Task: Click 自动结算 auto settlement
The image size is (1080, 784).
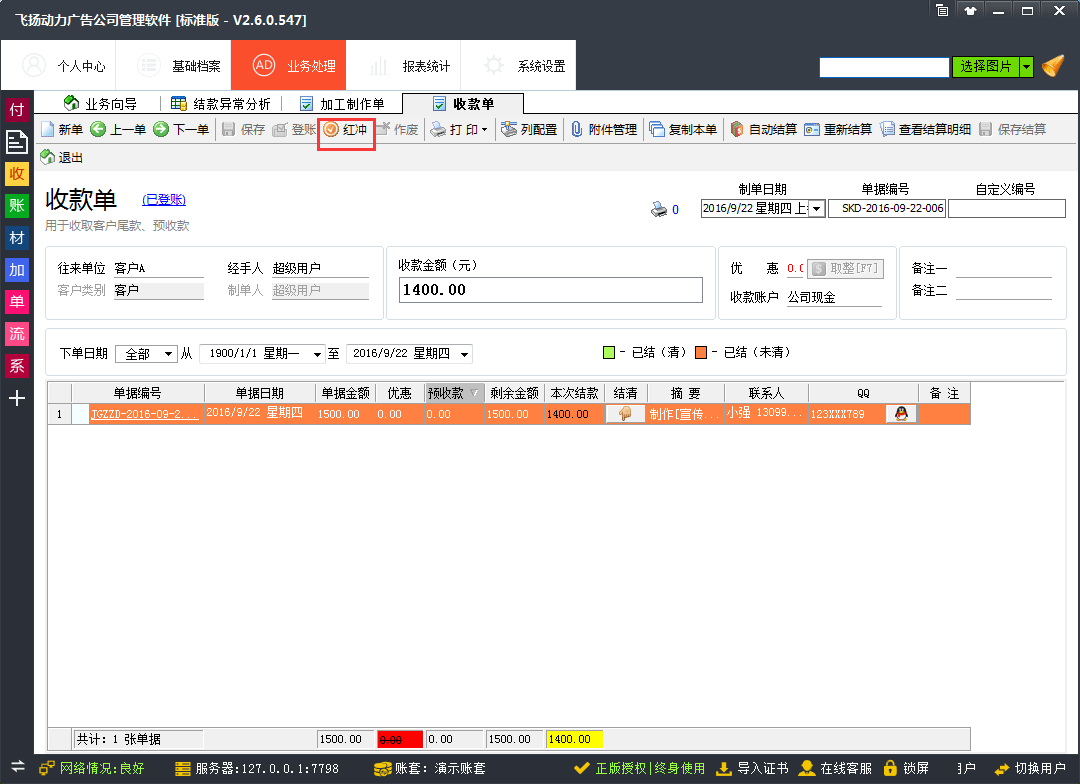Action: tap(763, 130)
